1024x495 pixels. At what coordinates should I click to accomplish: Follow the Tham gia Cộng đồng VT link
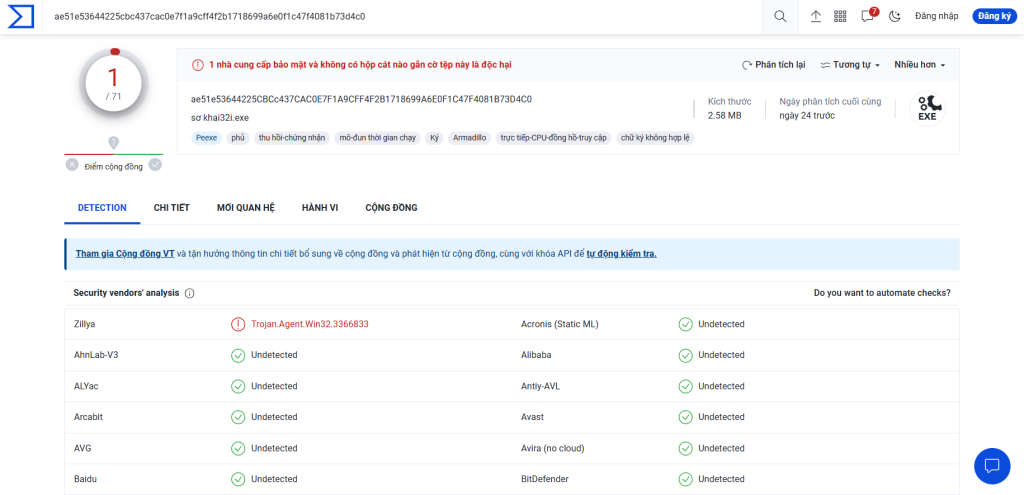click(x=125, y=254)
